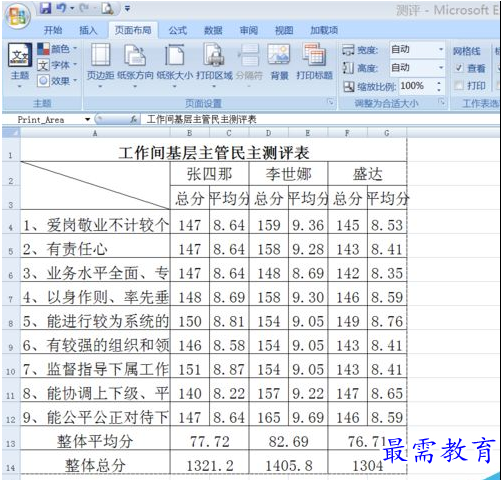Switch to the 开始 Home tab

53,30
